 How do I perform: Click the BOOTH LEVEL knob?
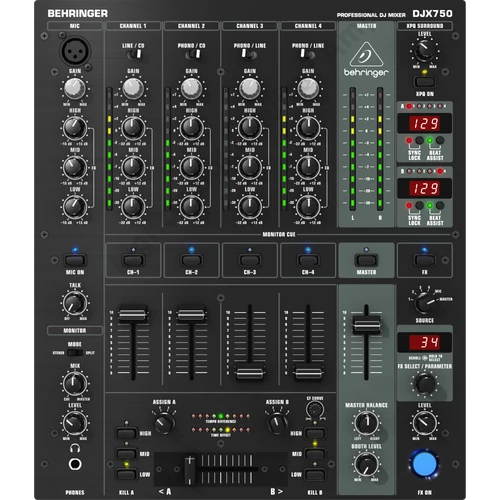366,464
